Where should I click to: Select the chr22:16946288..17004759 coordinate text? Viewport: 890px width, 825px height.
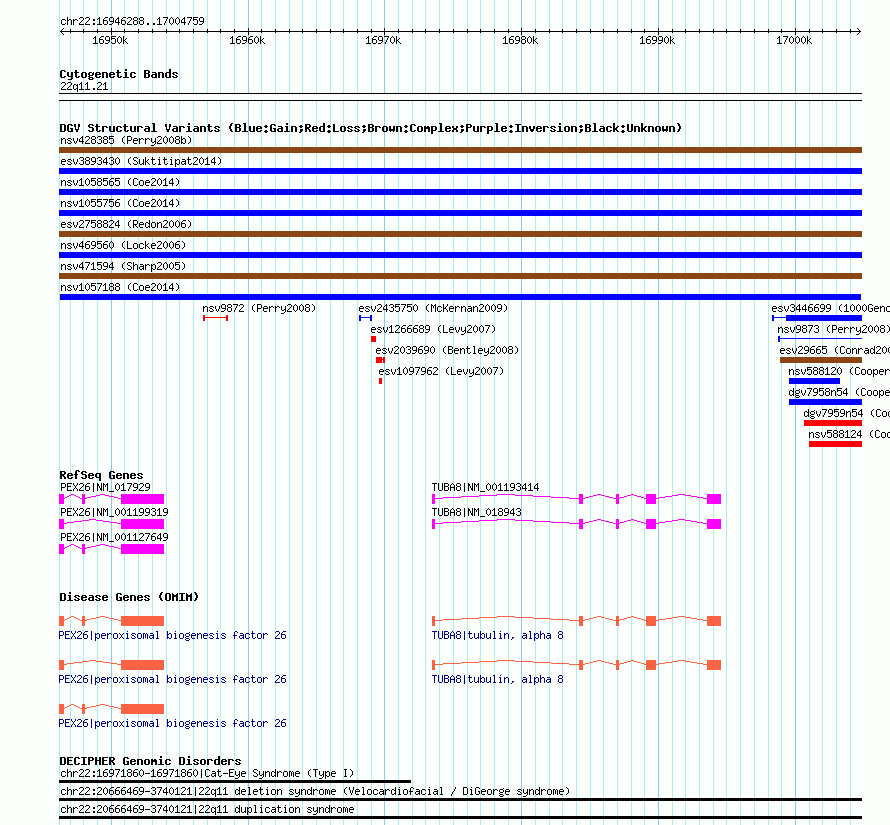pyautogui.click(x=132, y=22)
